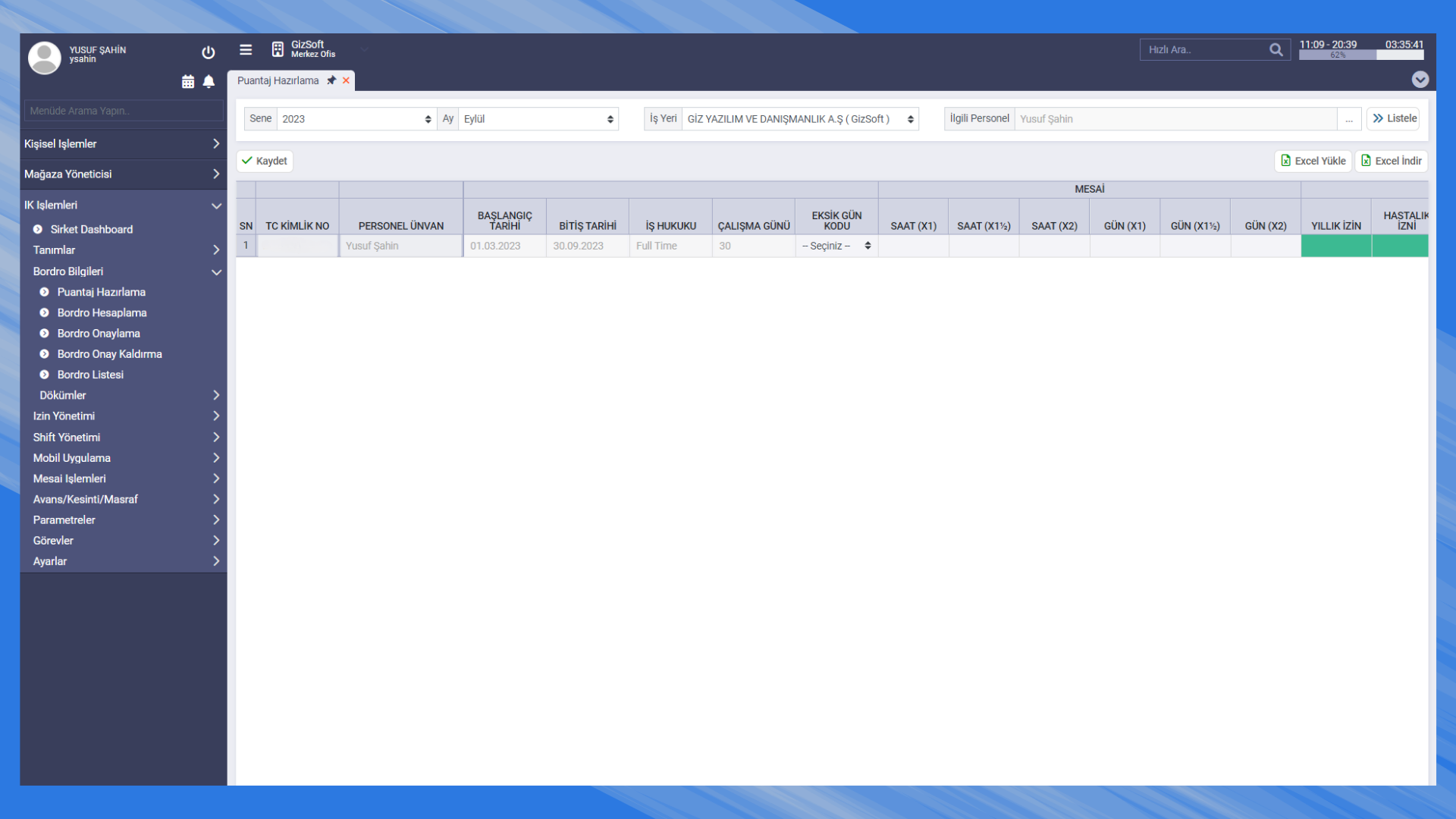
Task: Click the İlgili Personel input field
Action: (1175, 119)
